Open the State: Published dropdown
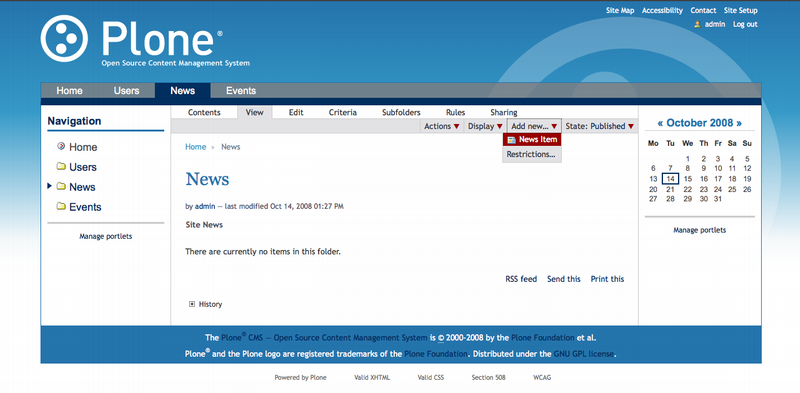This screenshot has height=393, width=800. pyautogui.click(x=599, y=126)
